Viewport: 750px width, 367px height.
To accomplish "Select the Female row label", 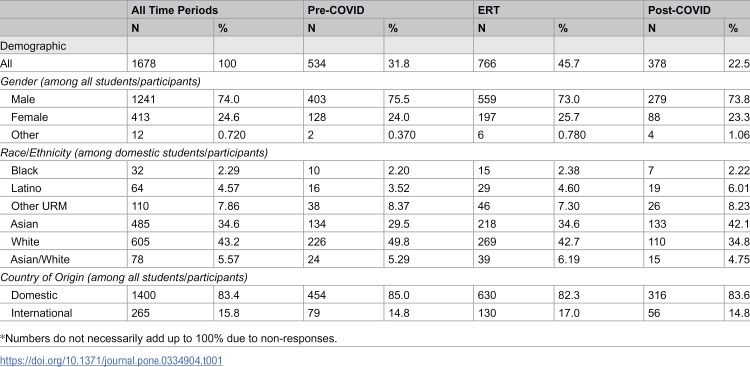I will pos(29,117).
